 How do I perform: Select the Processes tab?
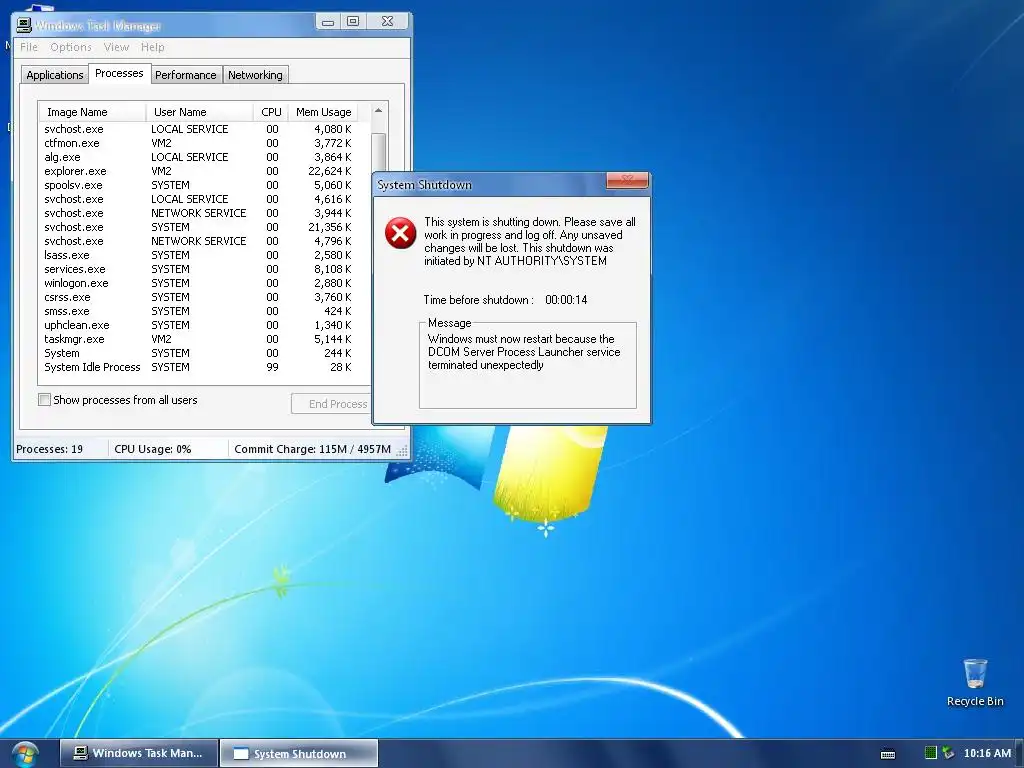coord(119,73)
